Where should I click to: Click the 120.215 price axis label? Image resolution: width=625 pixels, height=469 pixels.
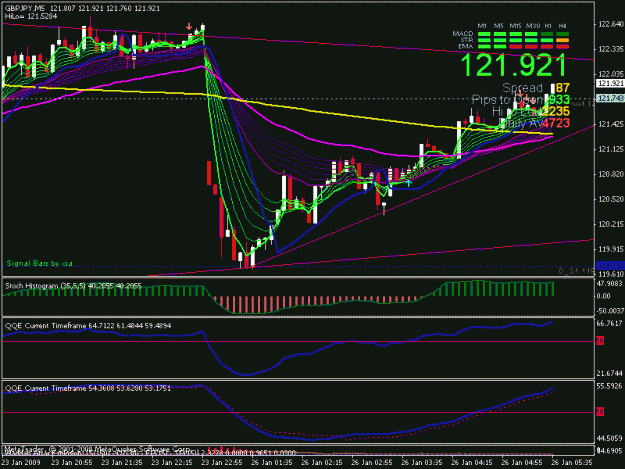[x=611, y=224]
